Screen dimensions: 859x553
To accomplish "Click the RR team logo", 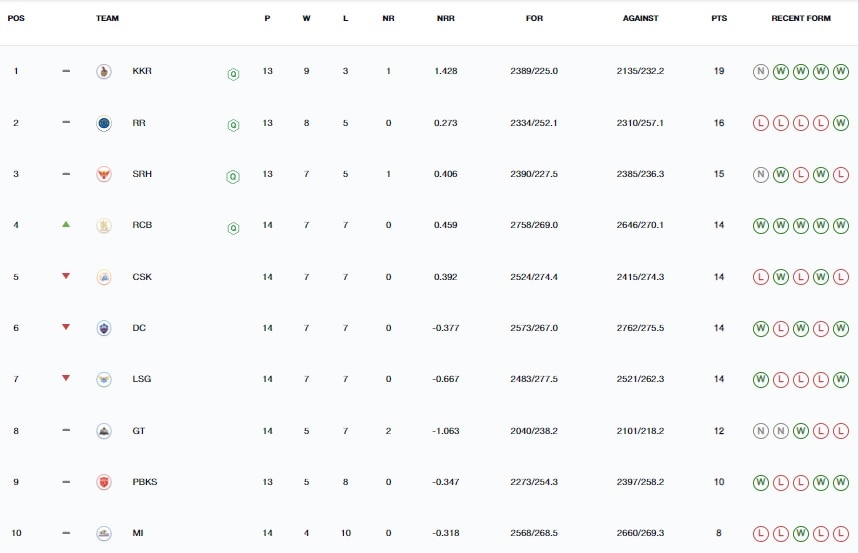I will point(104,123).
